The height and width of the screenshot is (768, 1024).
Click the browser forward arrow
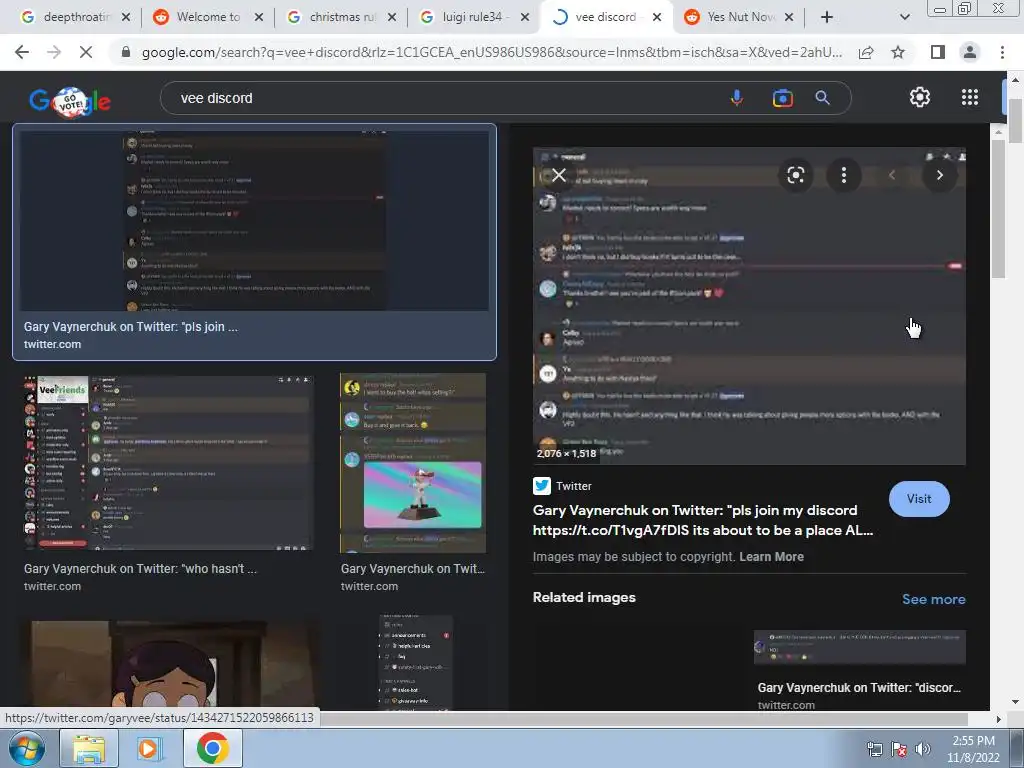point(54,52)
